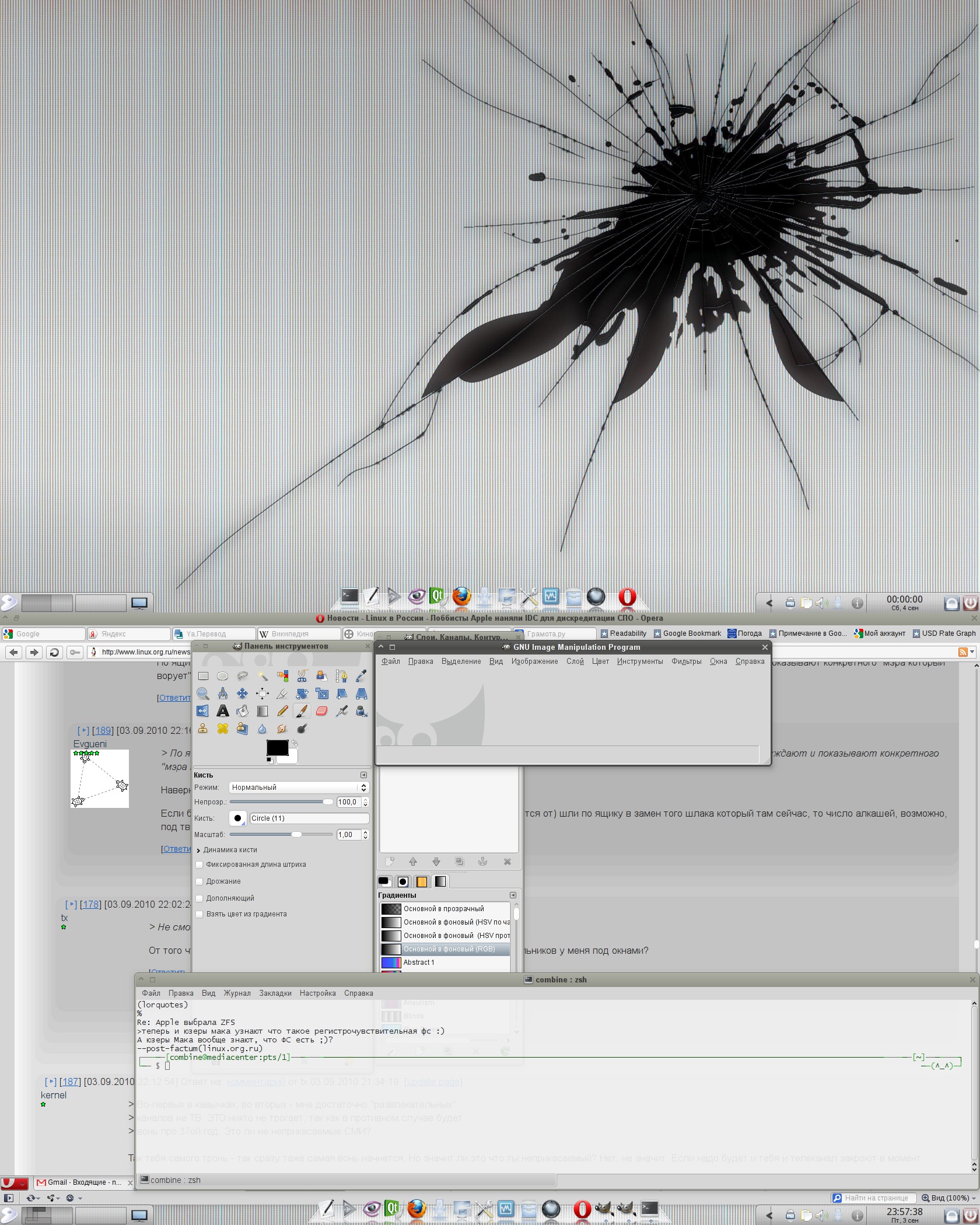Click the Непрозр. value stepper arrows
Viewport: 980px width, 1225px height.
pos(366,803)
